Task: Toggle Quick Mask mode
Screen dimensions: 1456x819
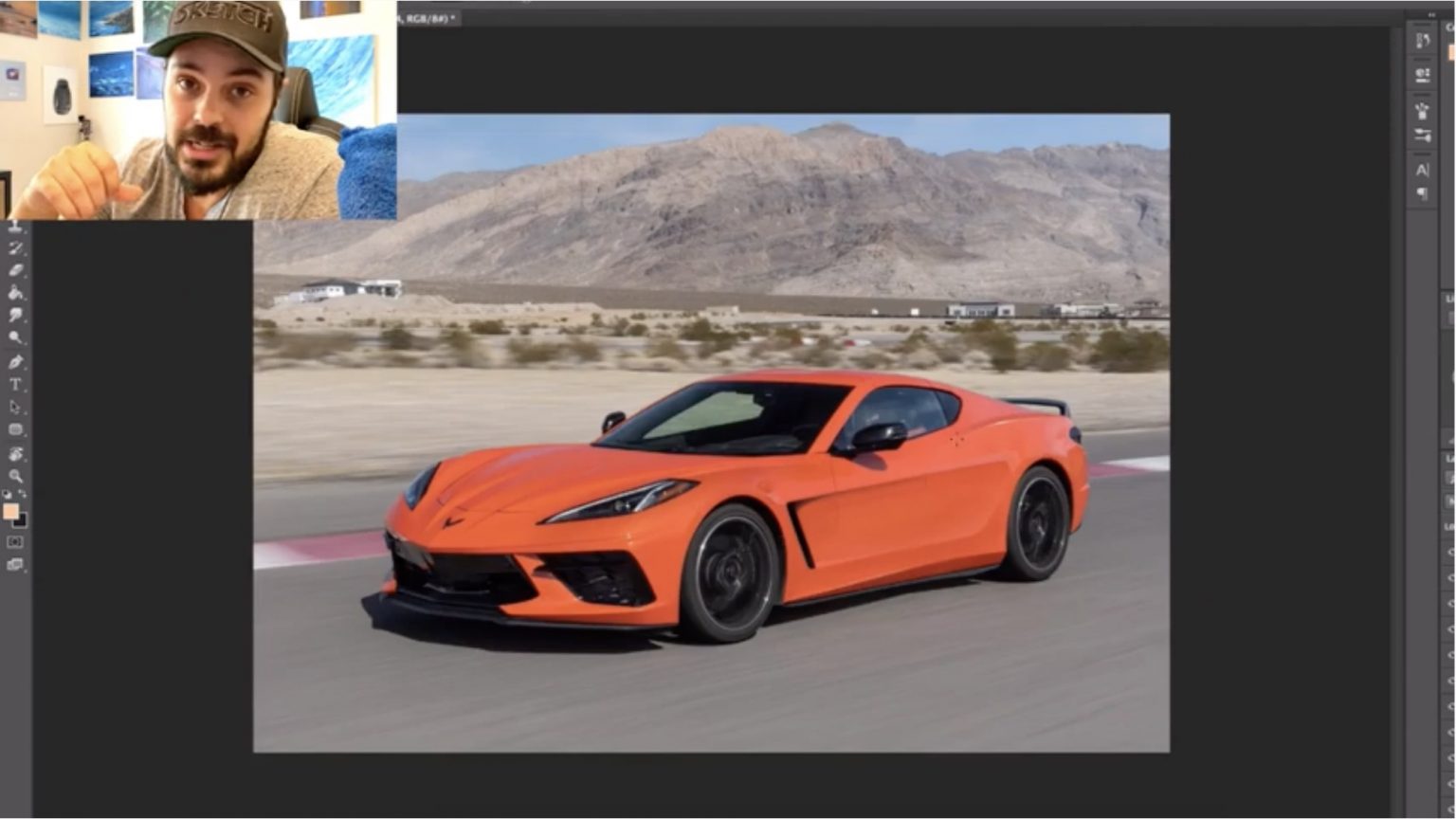Action: pos(15,542)
